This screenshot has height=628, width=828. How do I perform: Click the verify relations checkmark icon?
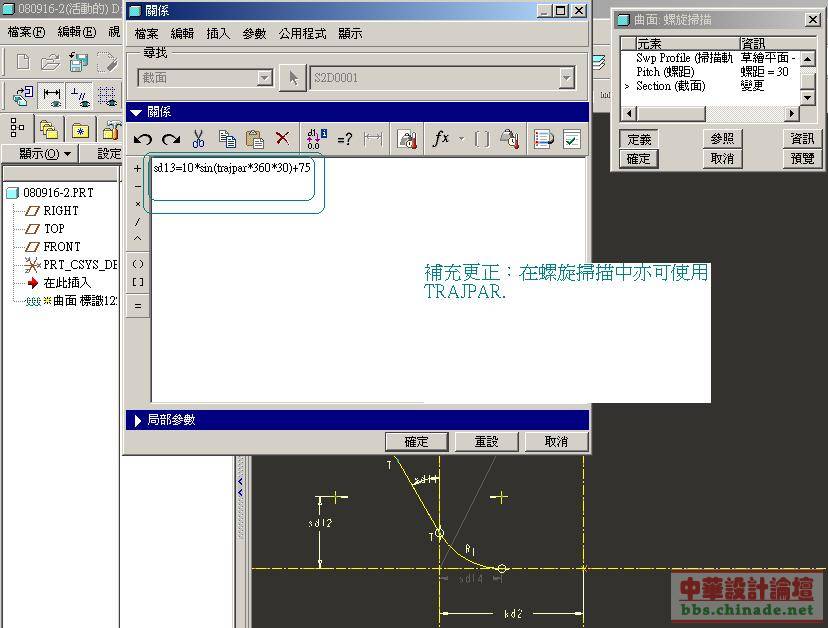pyautogui.click(x=572, y=139)
